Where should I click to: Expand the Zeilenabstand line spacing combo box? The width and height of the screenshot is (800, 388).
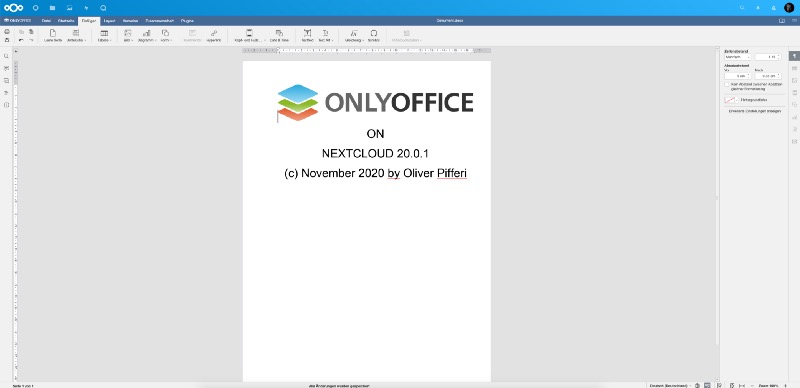[737, 57]
